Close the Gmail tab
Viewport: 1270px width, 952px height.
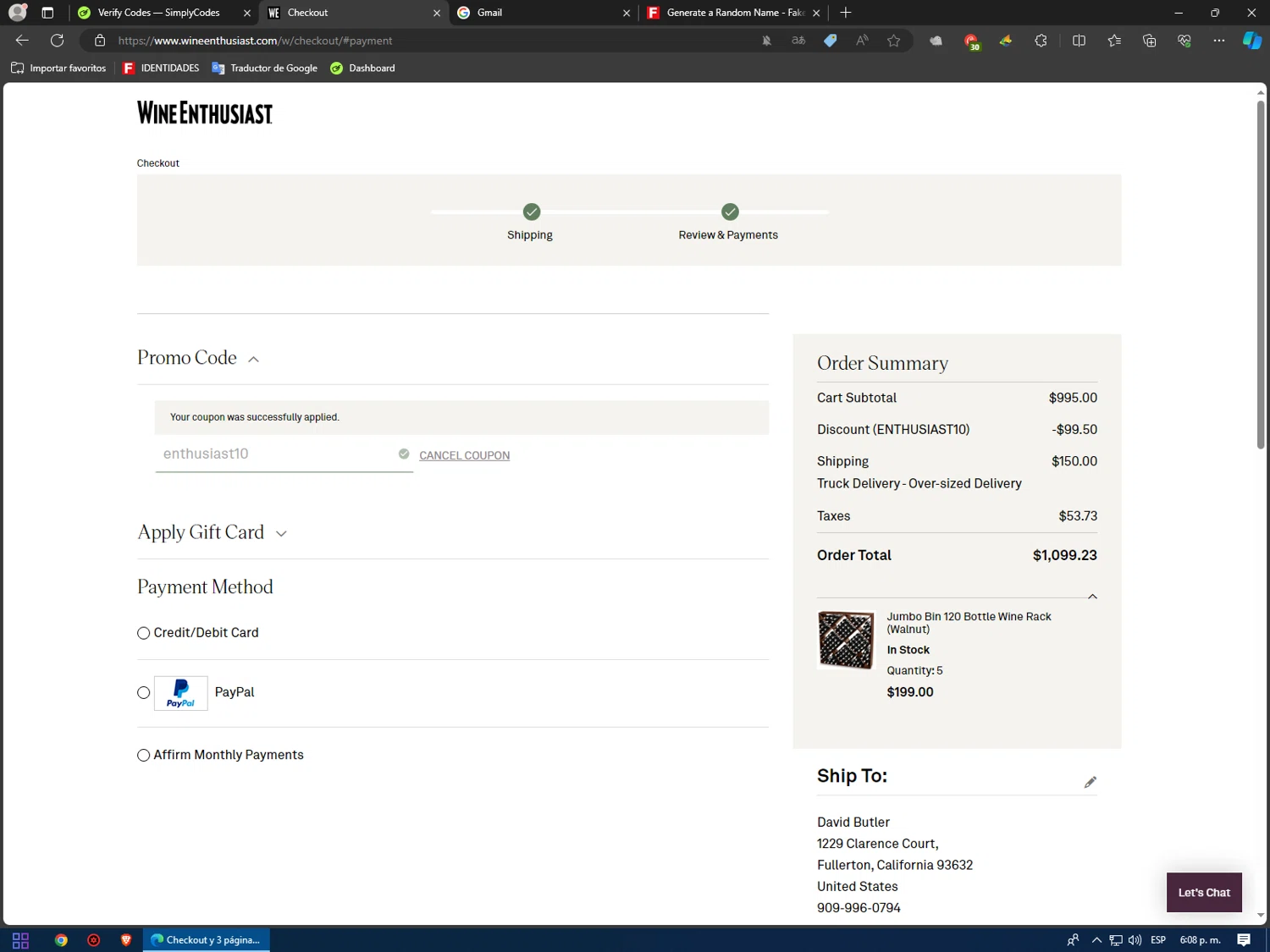pos(627,13)
